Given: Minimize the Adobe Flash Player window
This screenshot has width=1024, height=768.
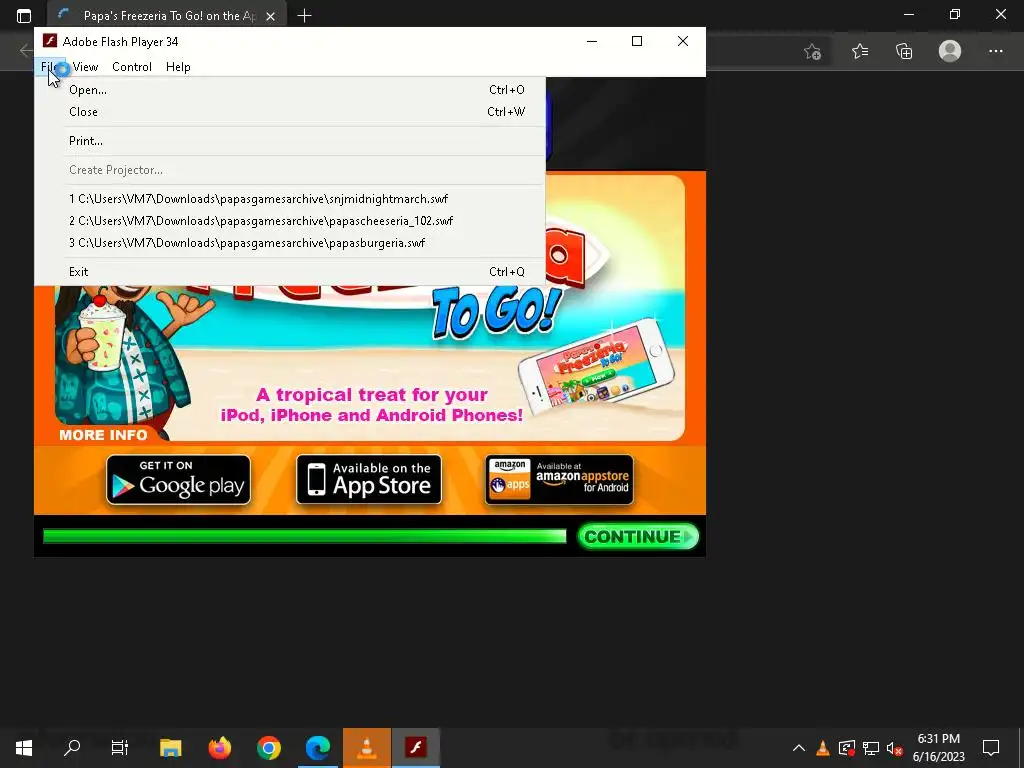Looking at the screenshot, I should [592, 41].
